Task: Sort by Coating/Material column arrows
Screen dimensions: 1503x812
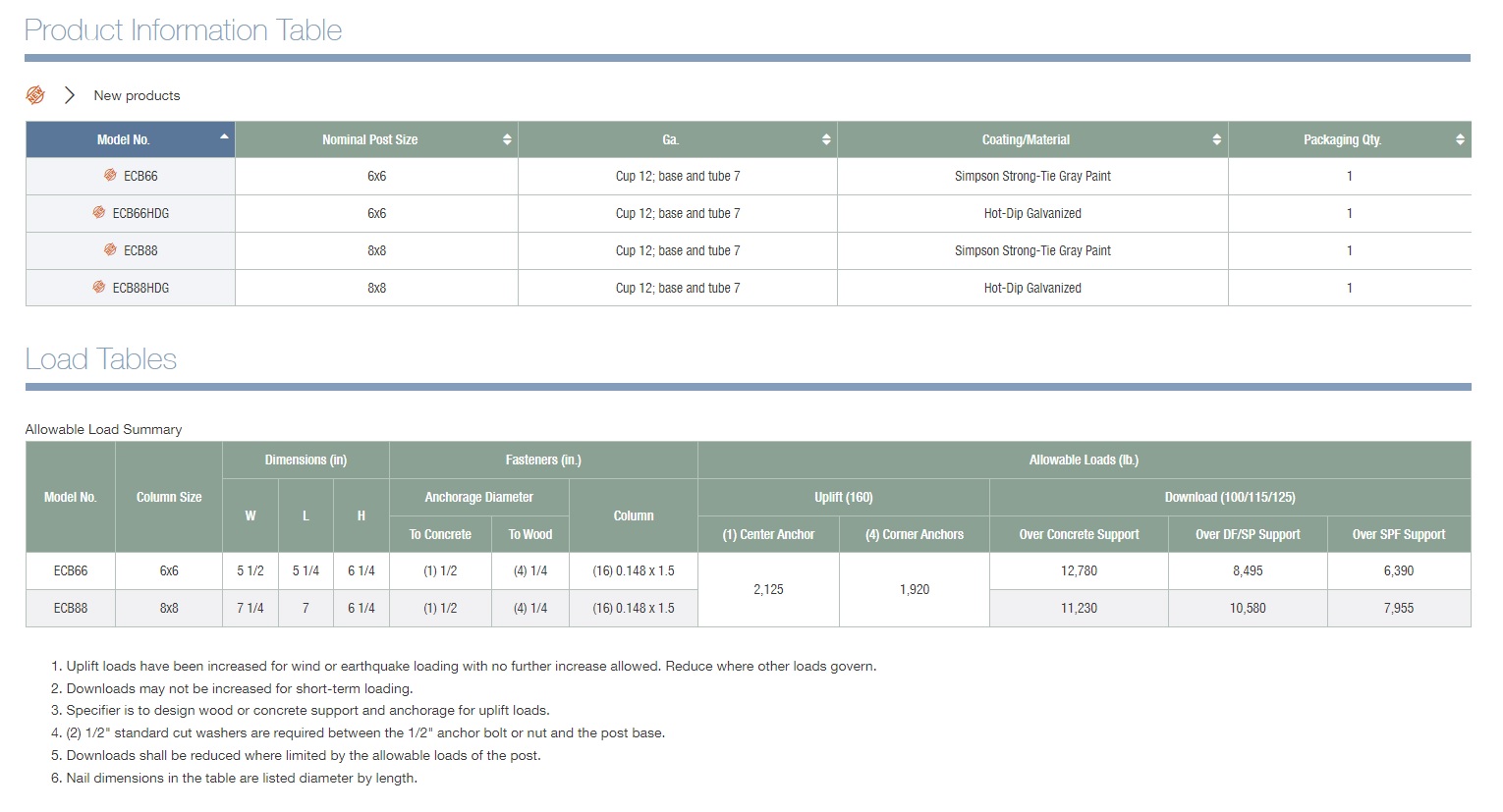Action: click(1217, 140)
